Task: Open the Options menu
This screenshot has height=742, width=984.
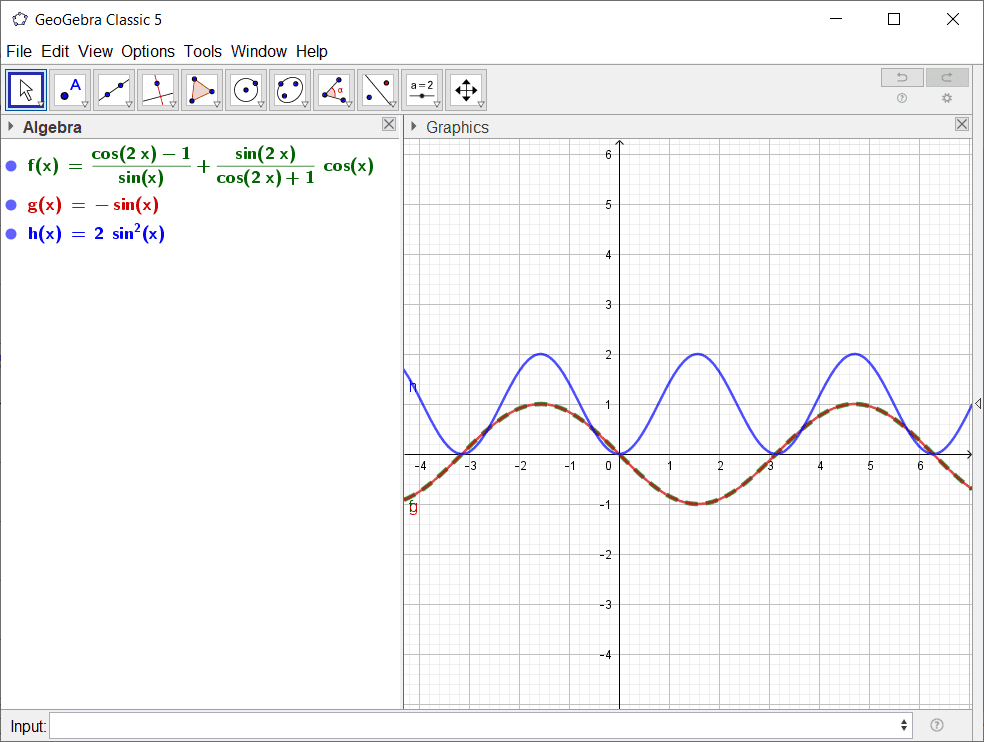Action: coord(148,51)
